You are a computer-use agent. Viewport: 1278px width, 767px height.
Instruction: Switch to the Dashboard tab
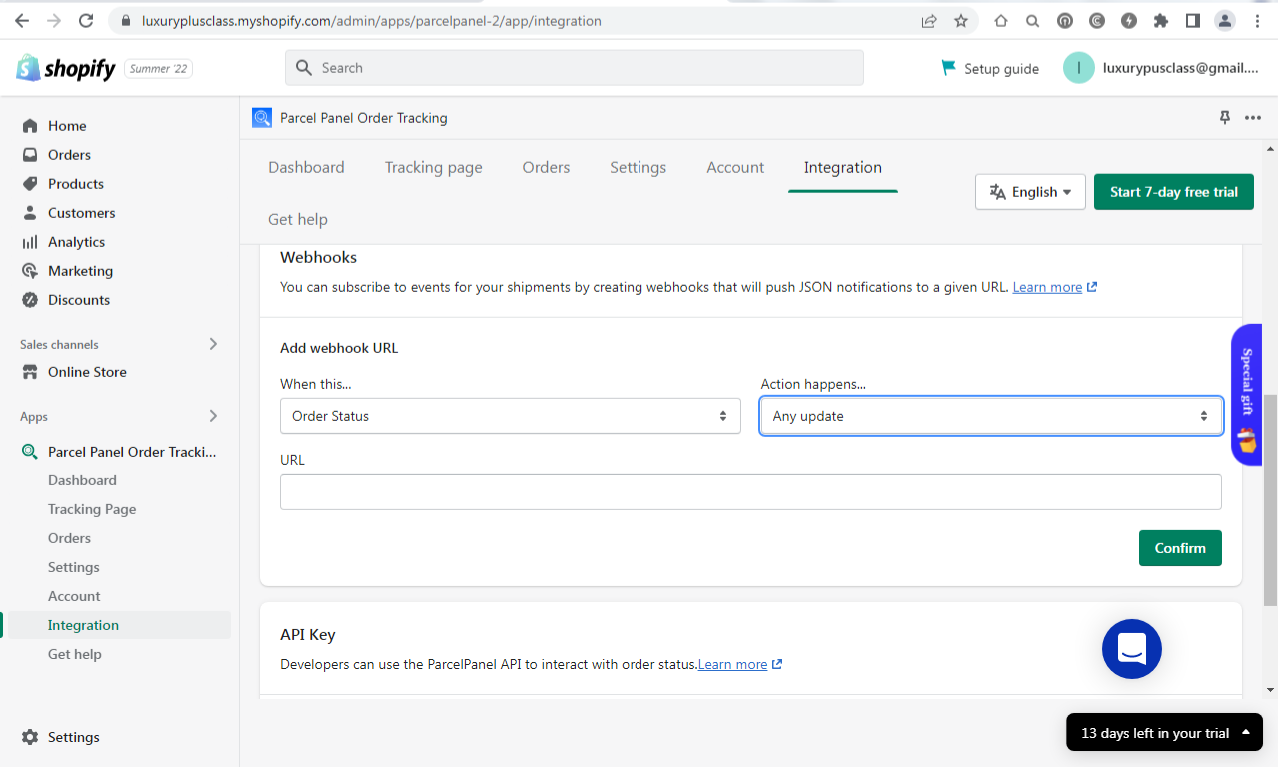[x=306, y=167]
